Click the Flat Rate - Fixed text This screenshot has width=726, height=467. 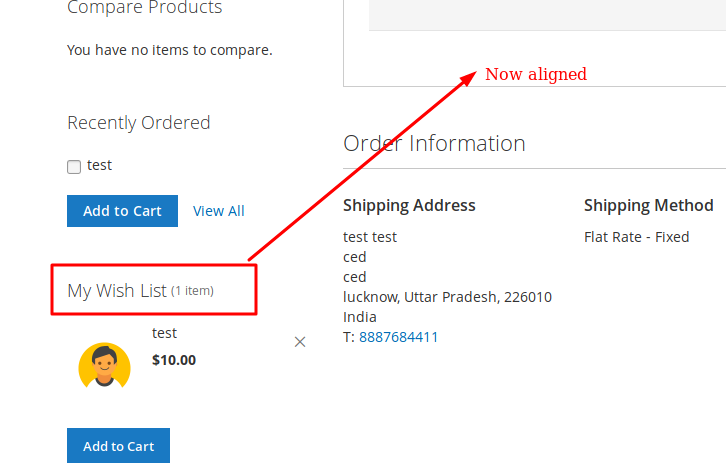637,237
